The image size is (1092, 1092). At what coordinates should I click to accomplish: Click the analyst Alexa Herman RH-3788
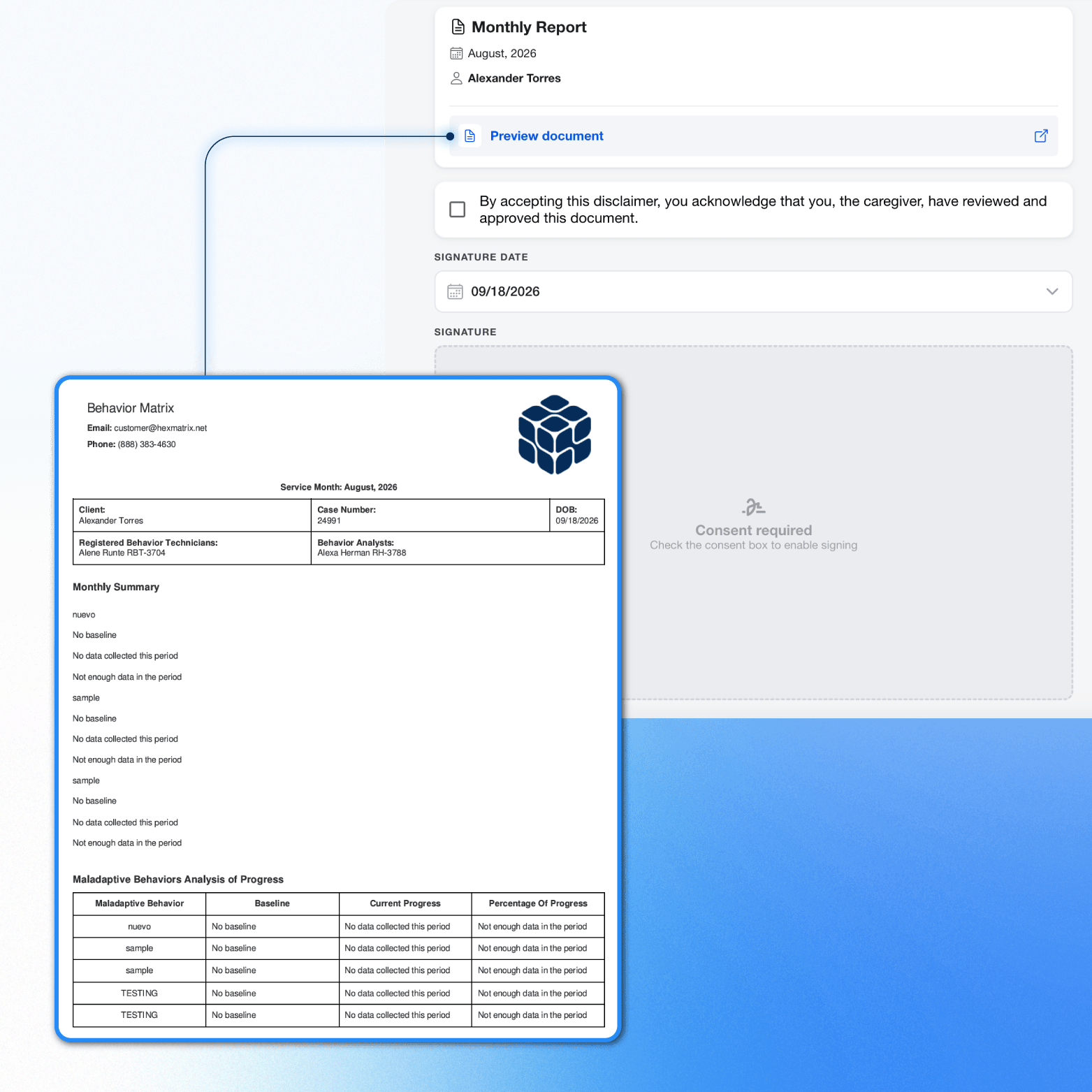coord(362,553)
